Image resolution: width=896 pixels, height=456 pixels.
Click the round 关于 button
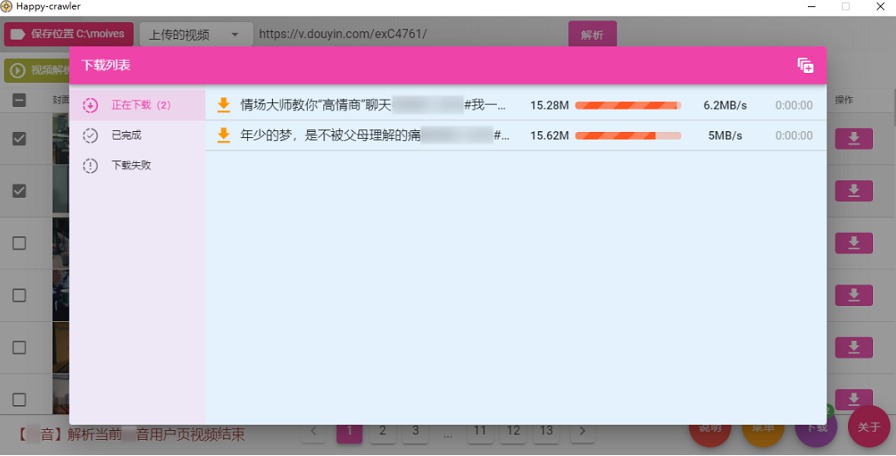coord(869,427)
